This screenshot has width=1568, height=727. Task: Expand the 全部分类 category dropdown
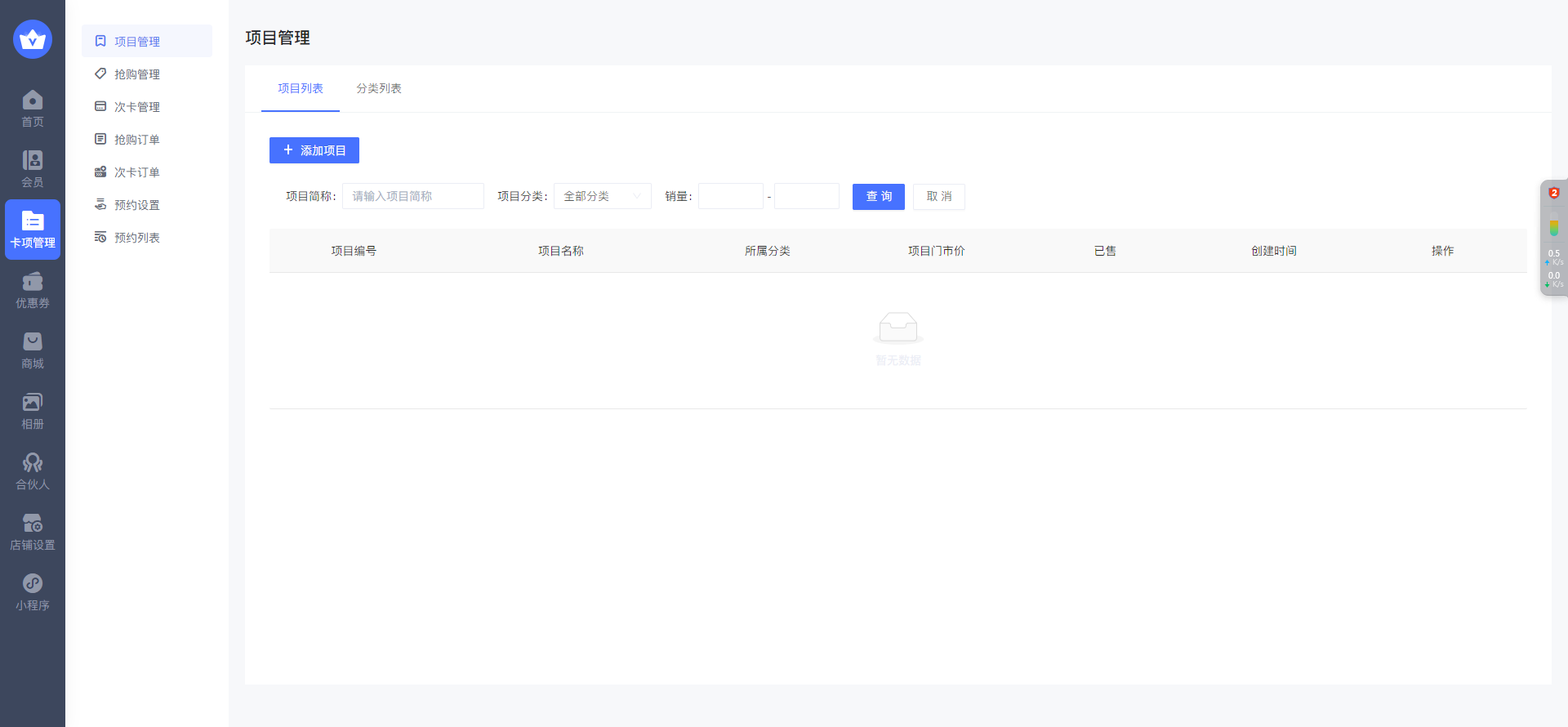click(602, 196)
